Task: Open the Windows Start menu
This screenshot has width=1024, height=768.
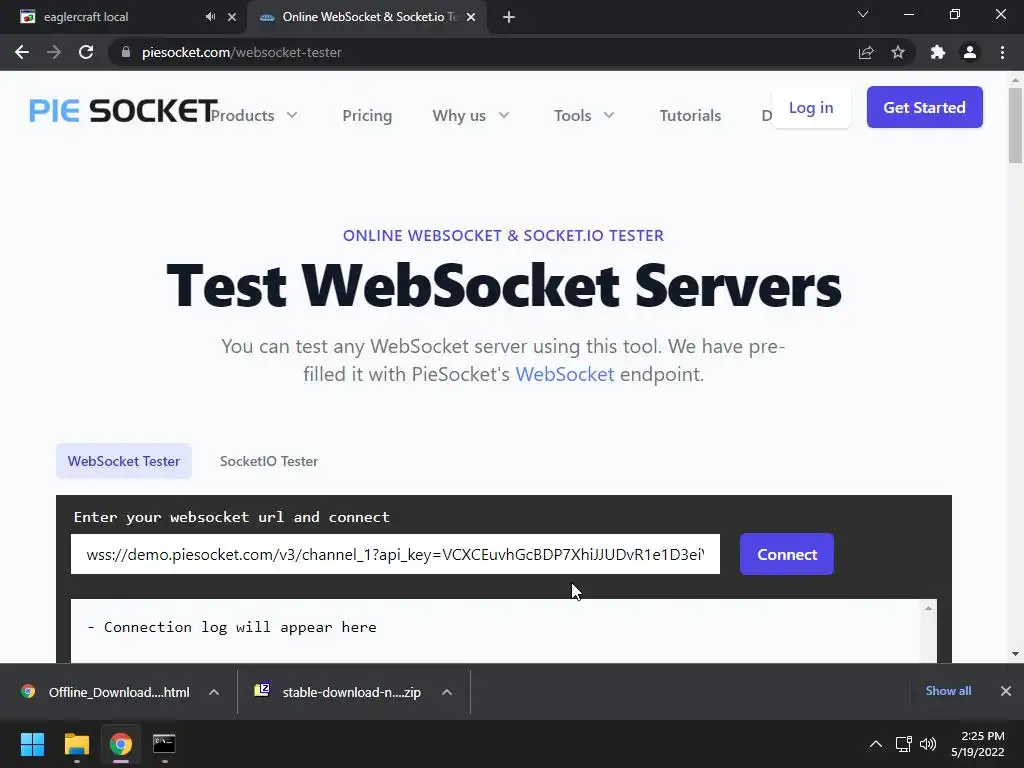Action: click(x=32, y=744)
